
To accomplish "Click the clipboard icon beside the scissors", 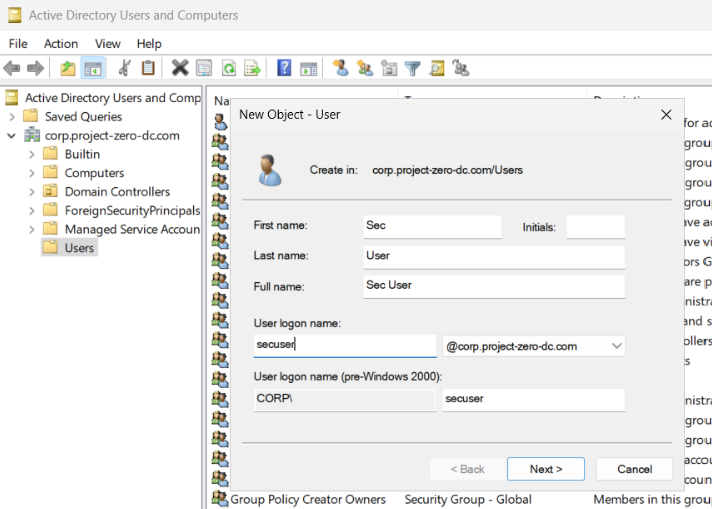I will point(148,68).
